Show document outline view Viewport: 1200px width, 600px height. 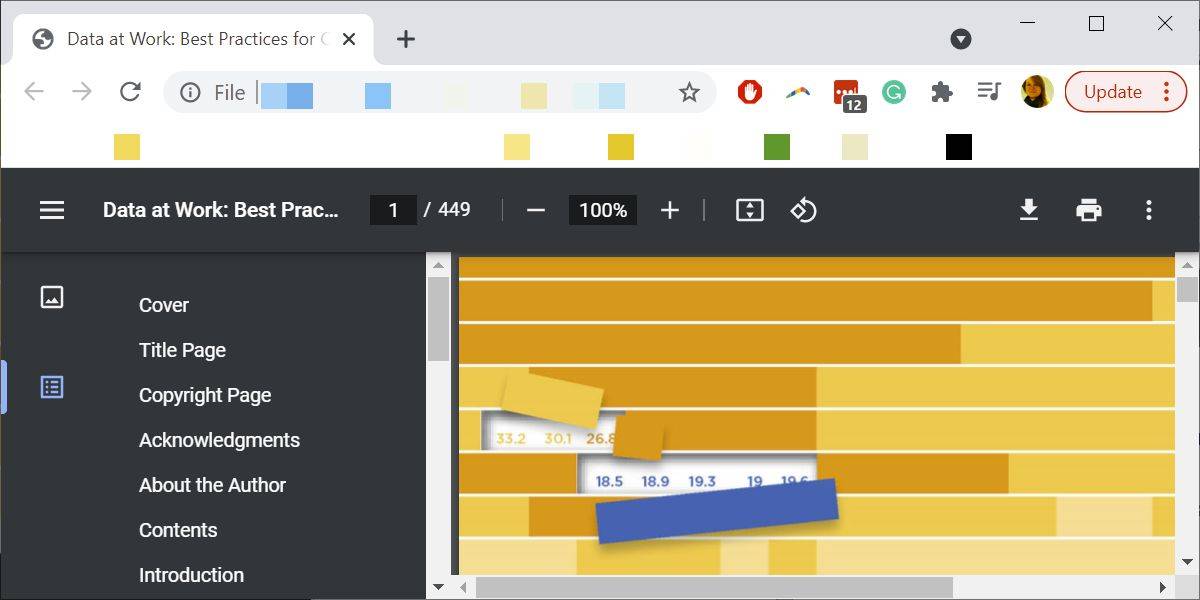pyautogui.click(x=52, y=387)
